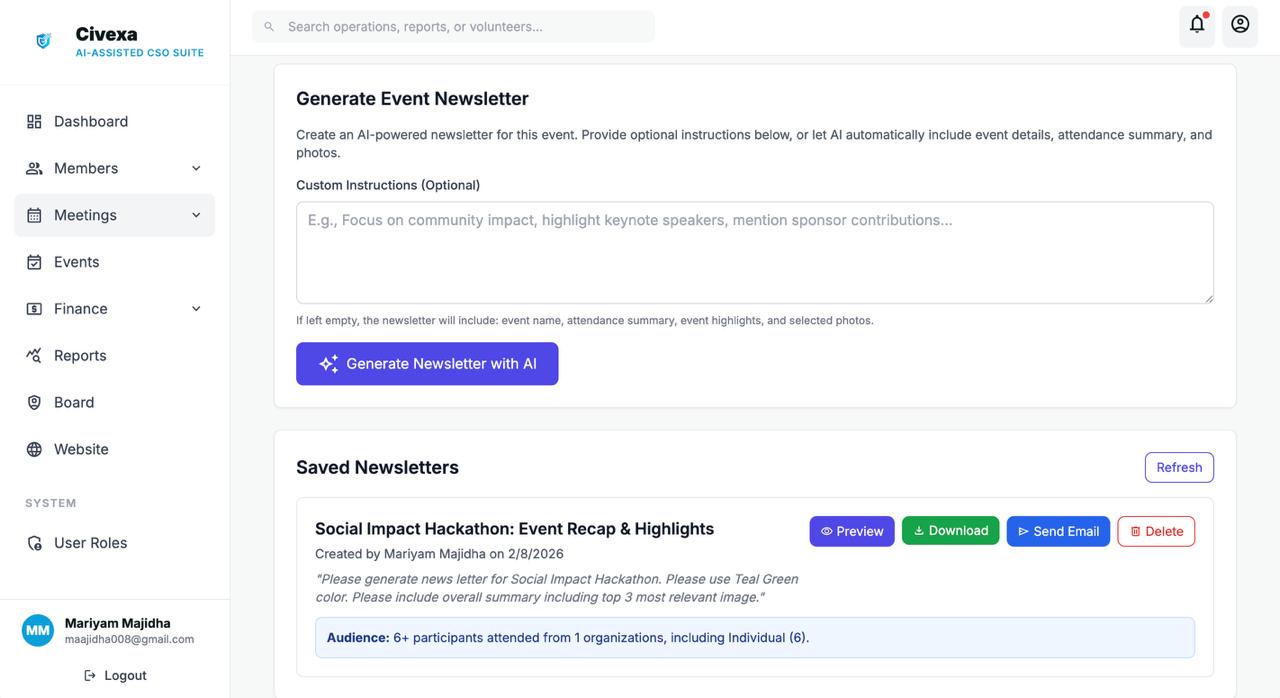
Task: Click the sparkle icon on Generate button
Action: (328, 364)
